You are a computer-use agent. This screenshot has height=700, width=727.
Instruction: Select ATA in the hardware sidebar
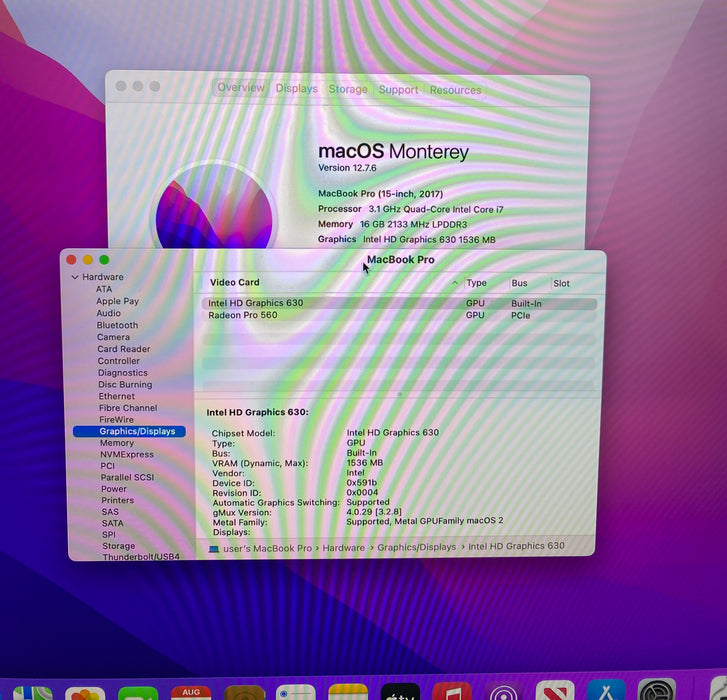(x=104, y=289)
